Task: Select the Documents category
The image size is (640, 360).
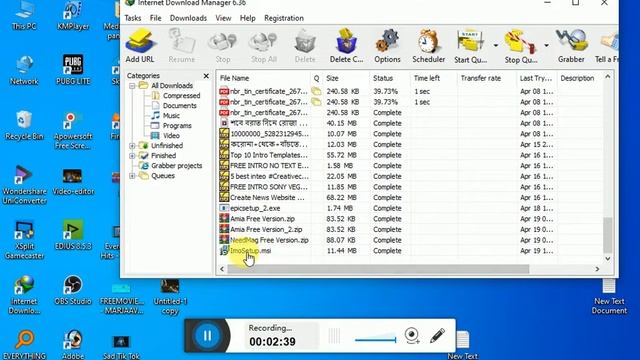Action: pyautogui.click(x=180, y=106)
